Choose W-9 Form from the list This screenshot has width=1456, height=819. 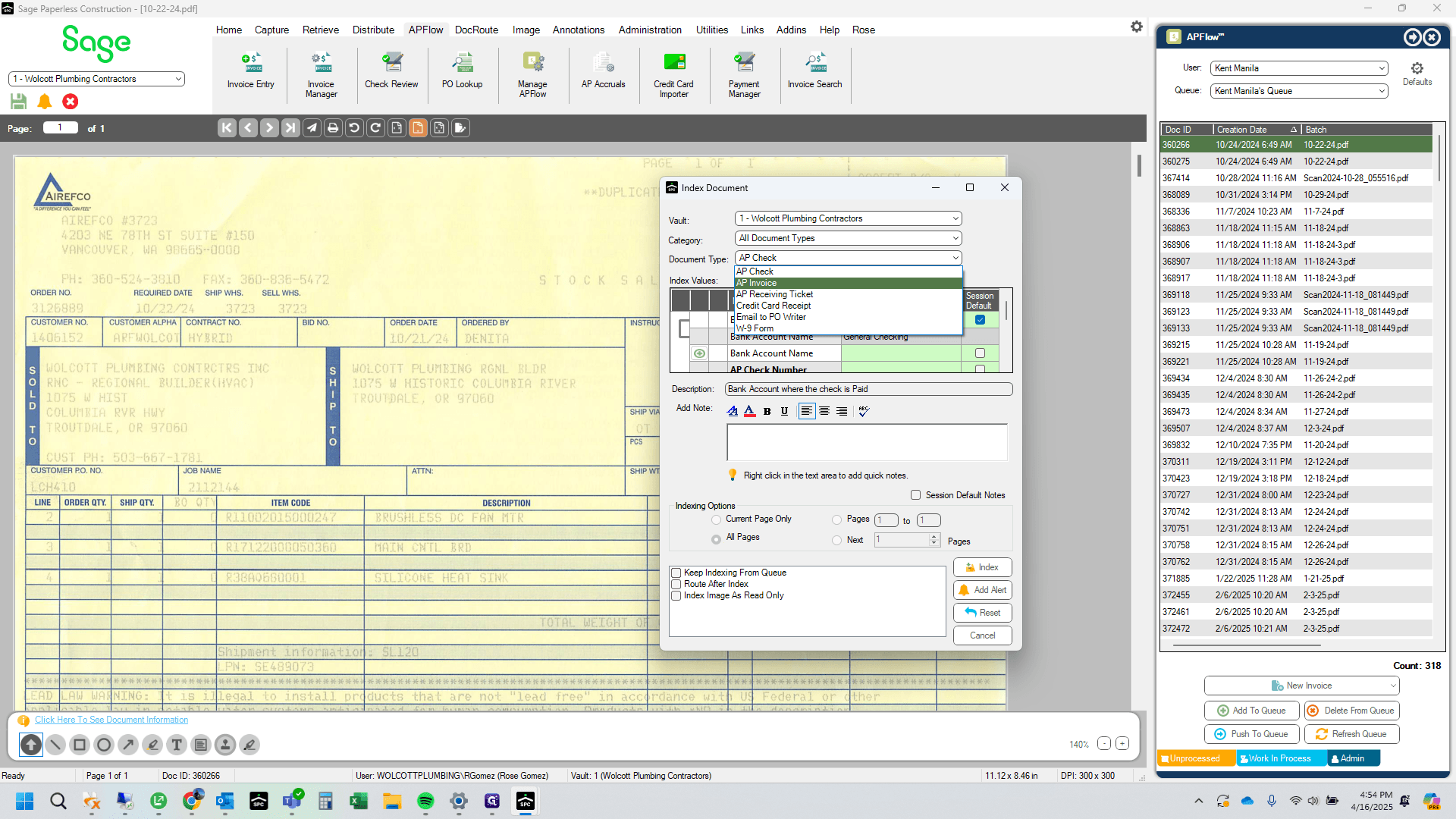pyautogui.click(x=848, y=328)
